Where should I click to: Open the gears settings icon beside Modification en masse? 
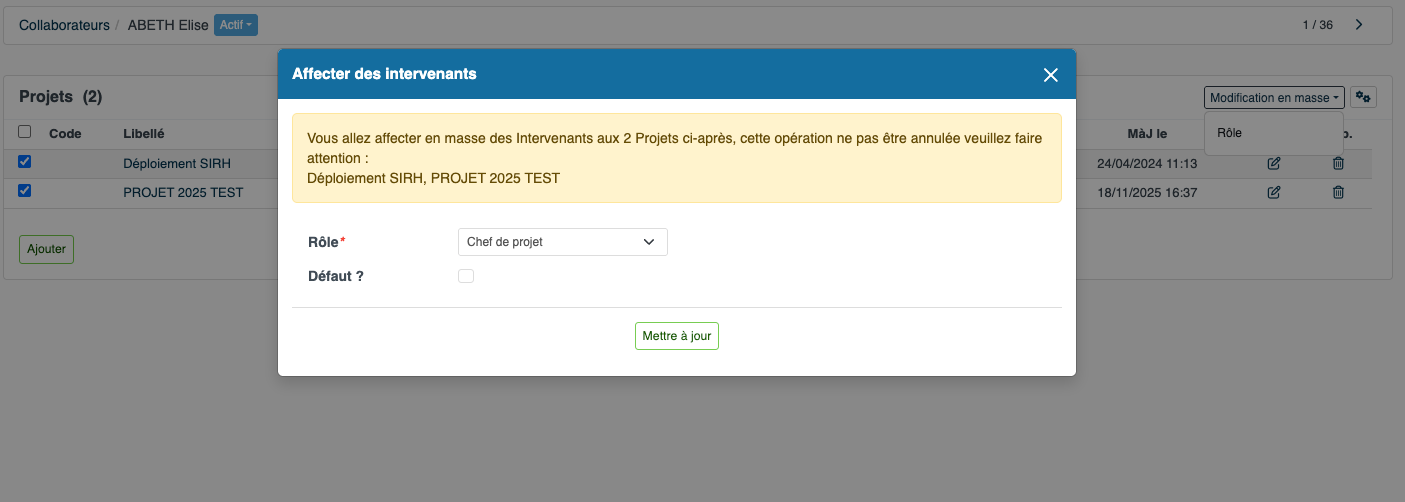(1364, 97)
